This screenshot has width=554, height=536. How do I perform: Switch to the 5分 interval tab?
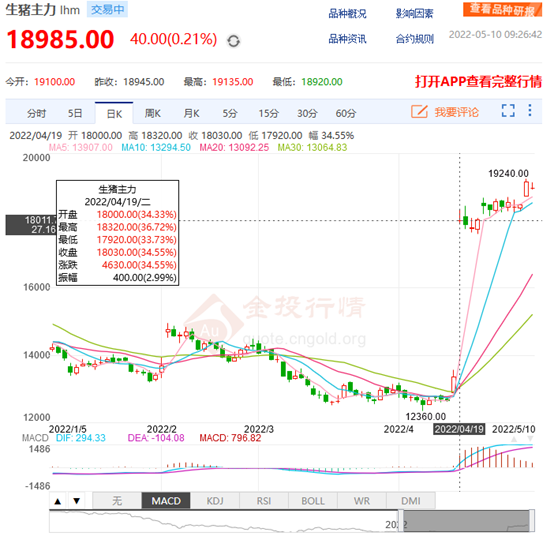(x=230, y=113)
